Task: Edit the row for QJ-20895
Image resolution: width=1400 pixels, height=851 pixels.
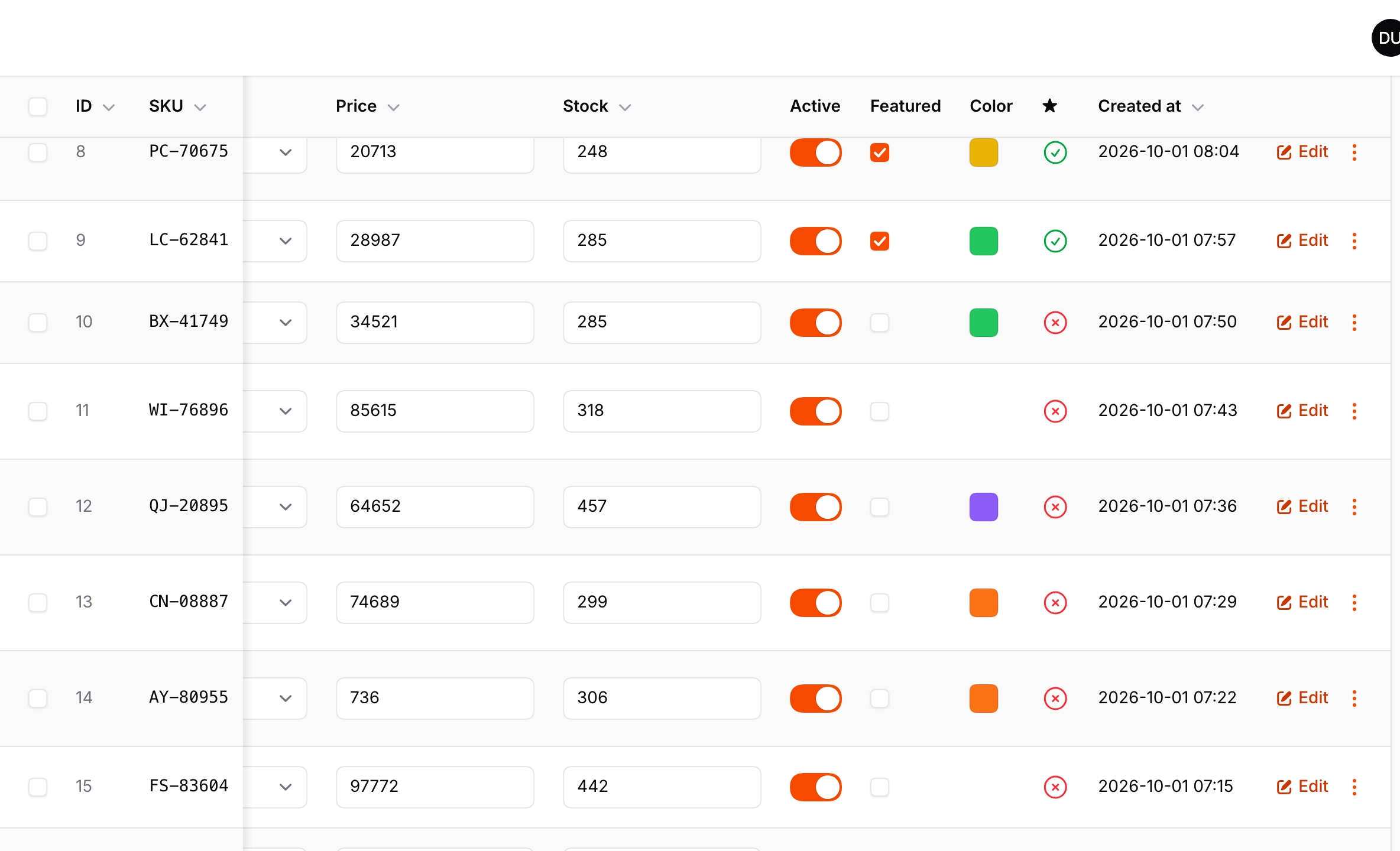Action: pos(1302,506)
